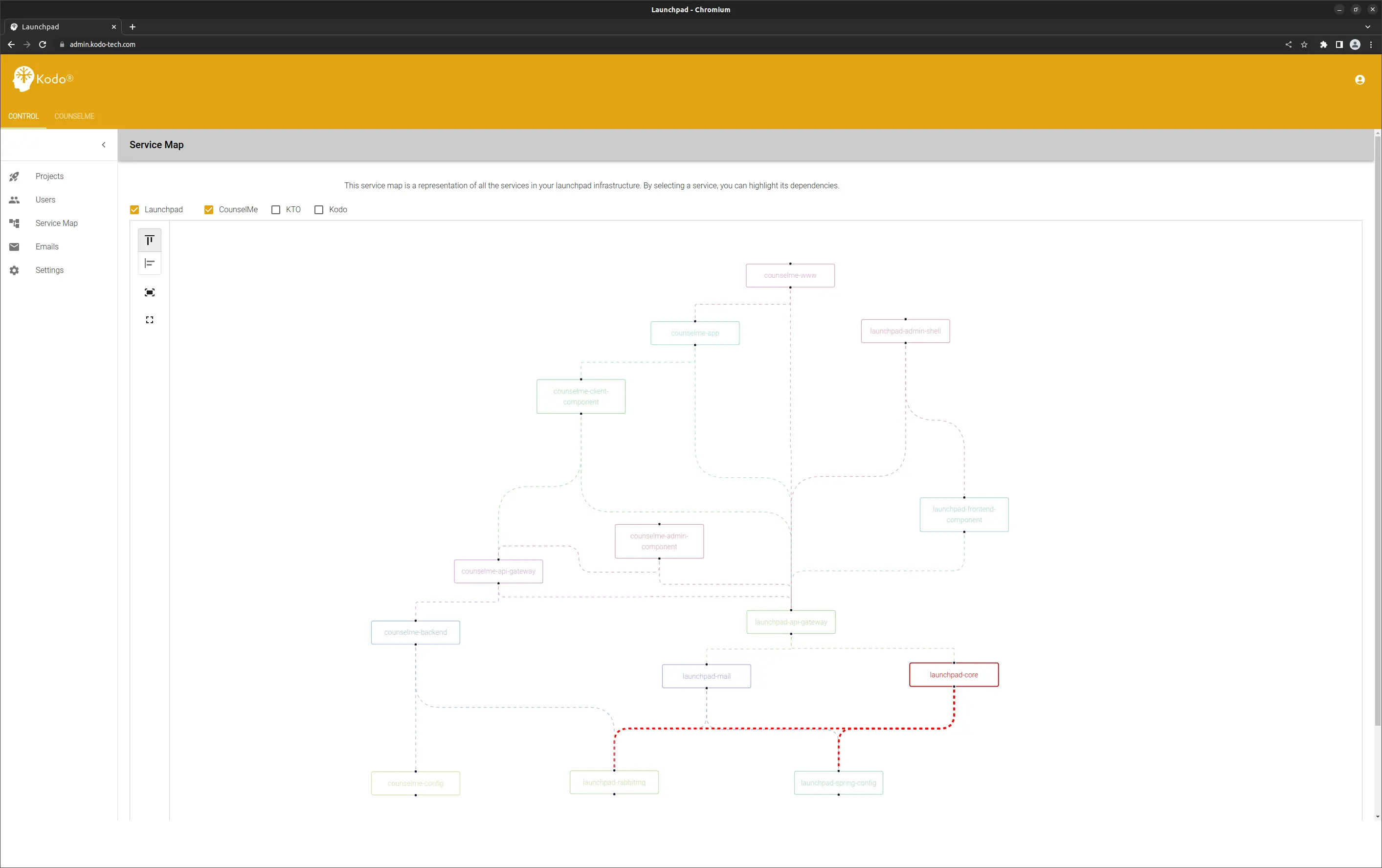This screenshot has width=1382, height=868.
Task: Collapse the left sidebar with the chevron
Action: pyautogui.click(x=104, y=145)
